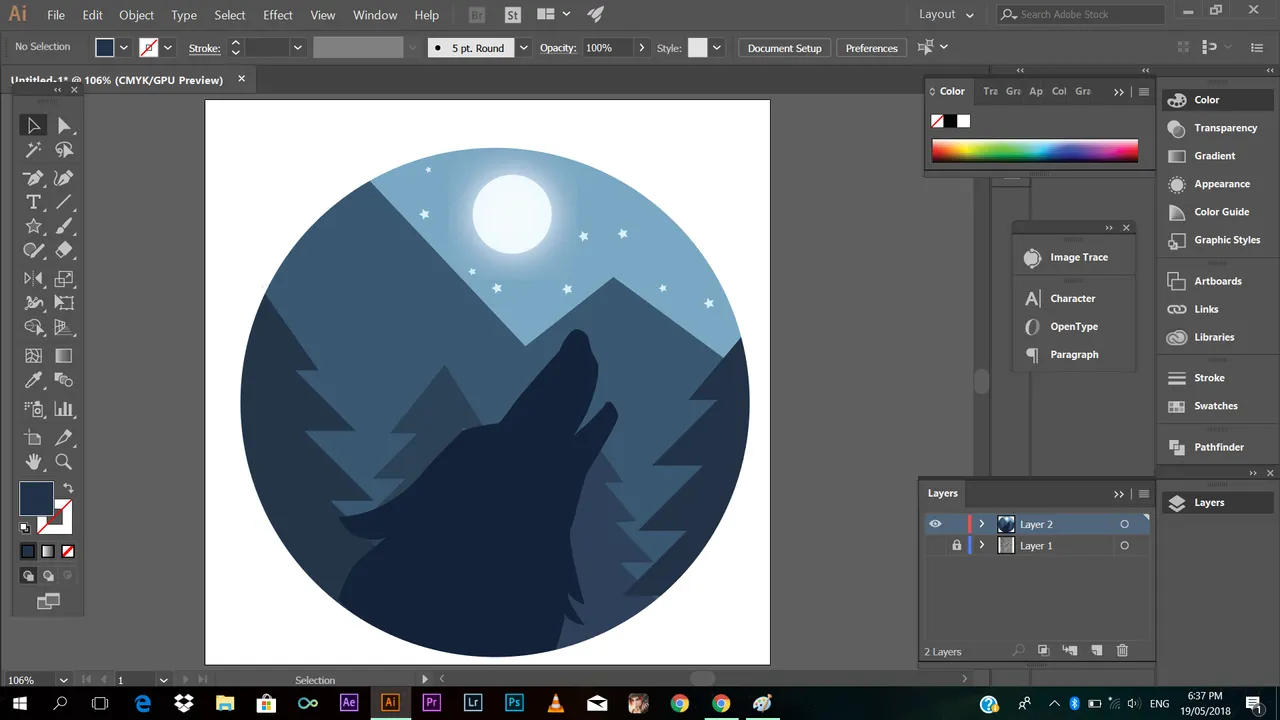Select the Hand tool
The width and height of the screenshot is (1280, 720).
(x=33, y=462)
